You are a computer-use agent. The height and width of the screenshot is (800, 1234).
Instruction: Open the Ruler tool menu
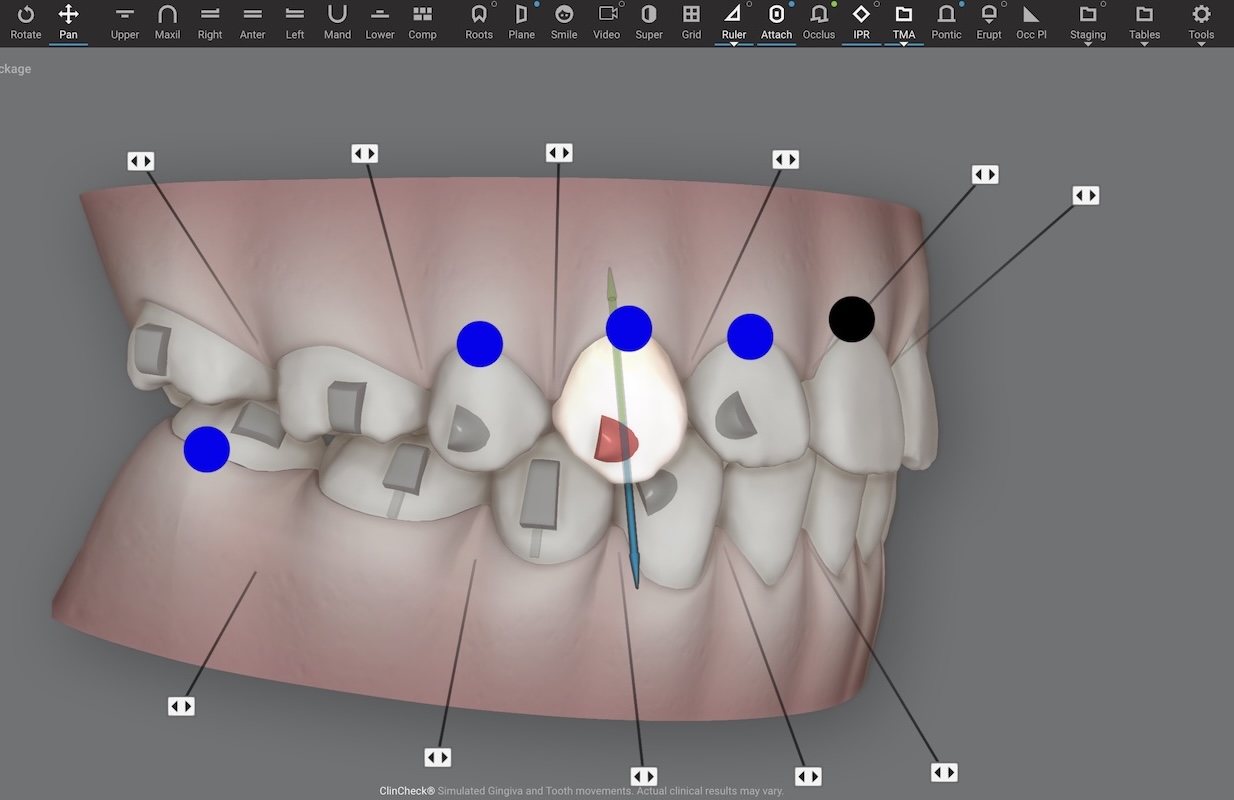734,22
